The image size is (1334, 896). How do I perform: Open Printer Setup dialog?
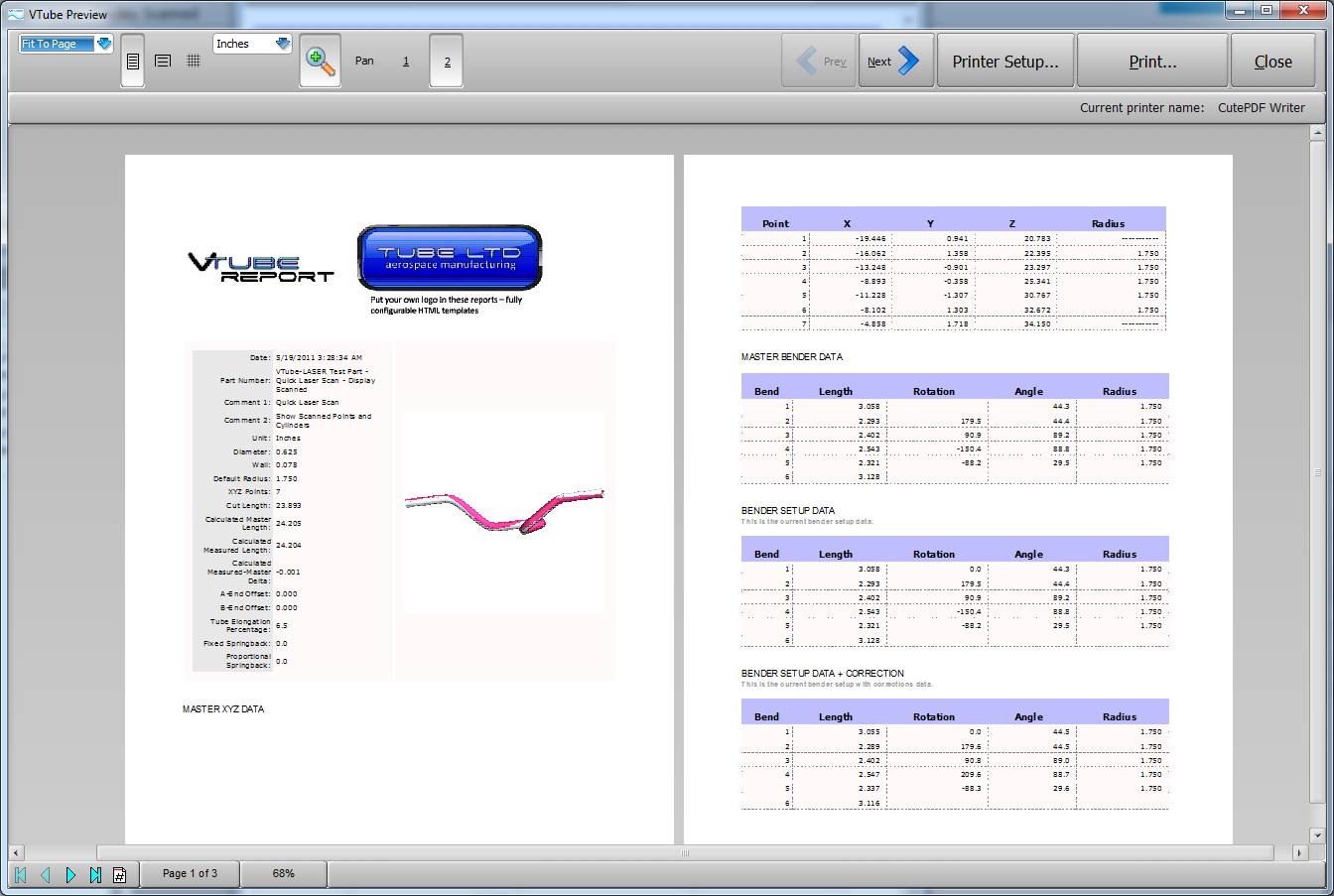click(1004, 62)
